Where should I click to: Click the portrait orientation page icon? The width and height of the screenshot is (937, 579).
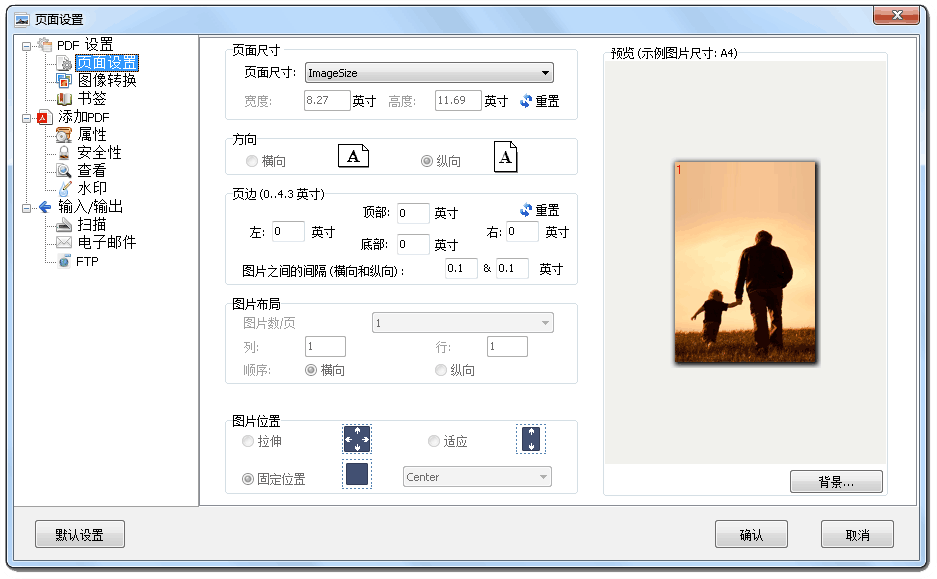pos(506,157)
